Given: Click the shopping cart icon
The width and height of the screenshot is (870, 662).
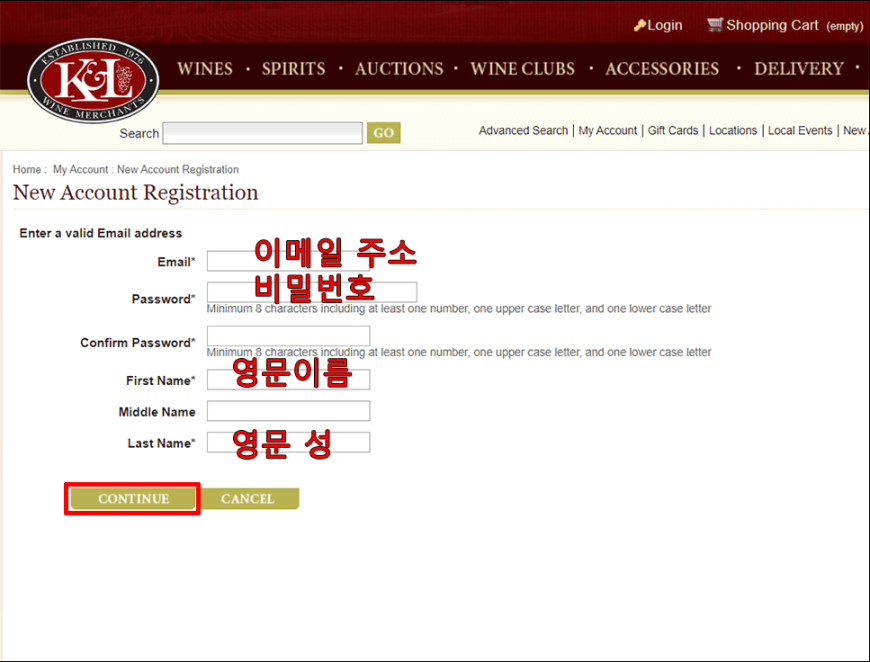Looking at the screenshot, I should click(x=715, y=24).
